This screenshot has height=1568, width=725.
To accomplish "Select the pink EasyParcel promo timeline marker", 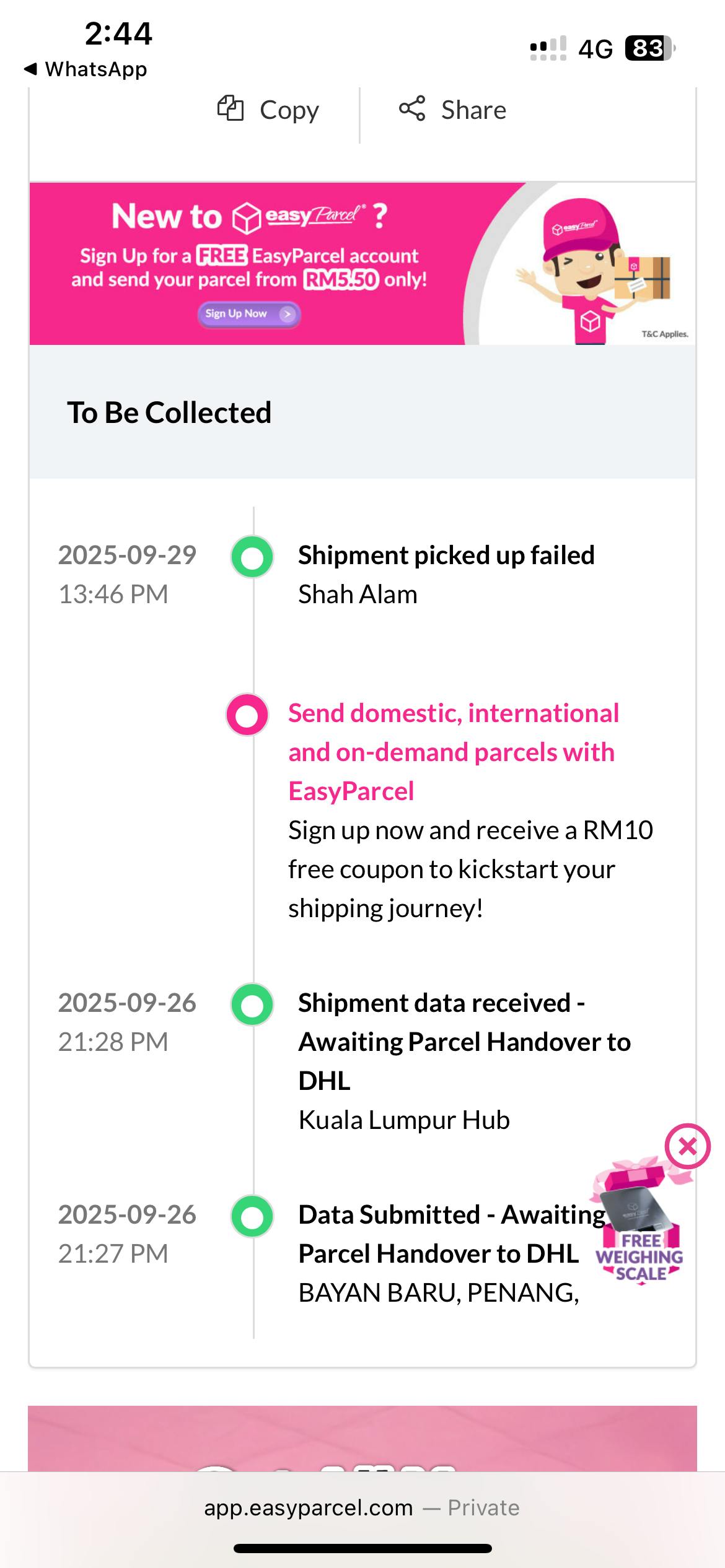I will (247, 715).
